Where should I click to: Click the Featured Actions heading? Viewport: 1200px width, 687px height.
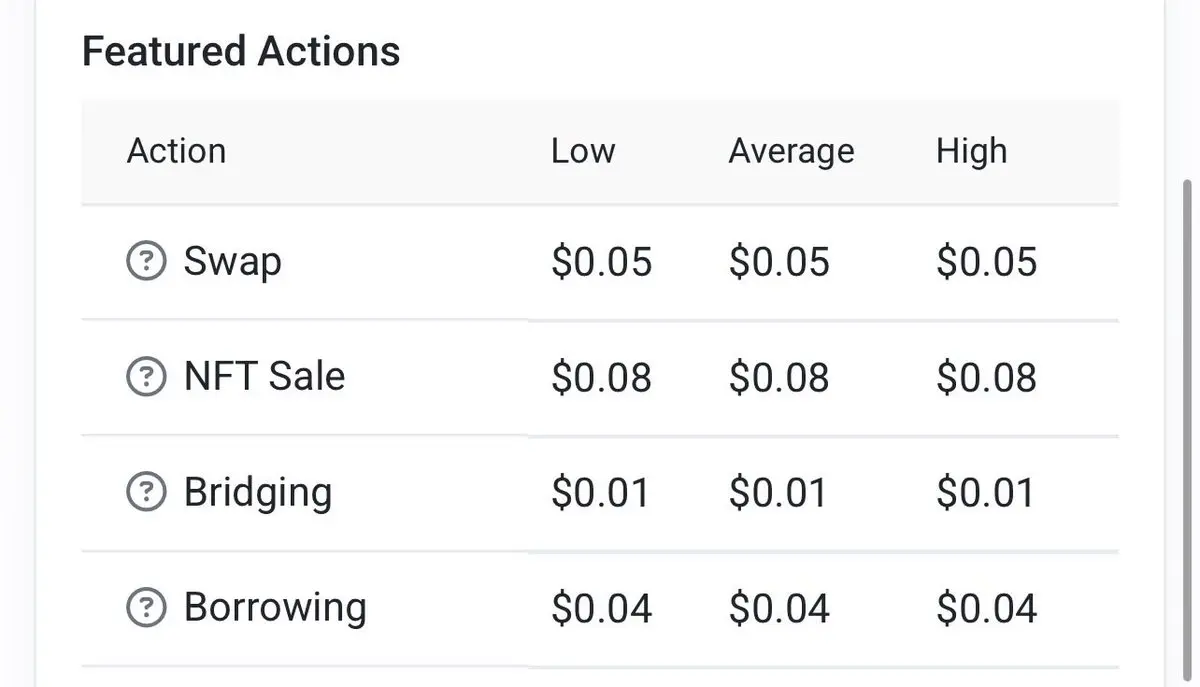pyautogui.click(x=241, y=51)
